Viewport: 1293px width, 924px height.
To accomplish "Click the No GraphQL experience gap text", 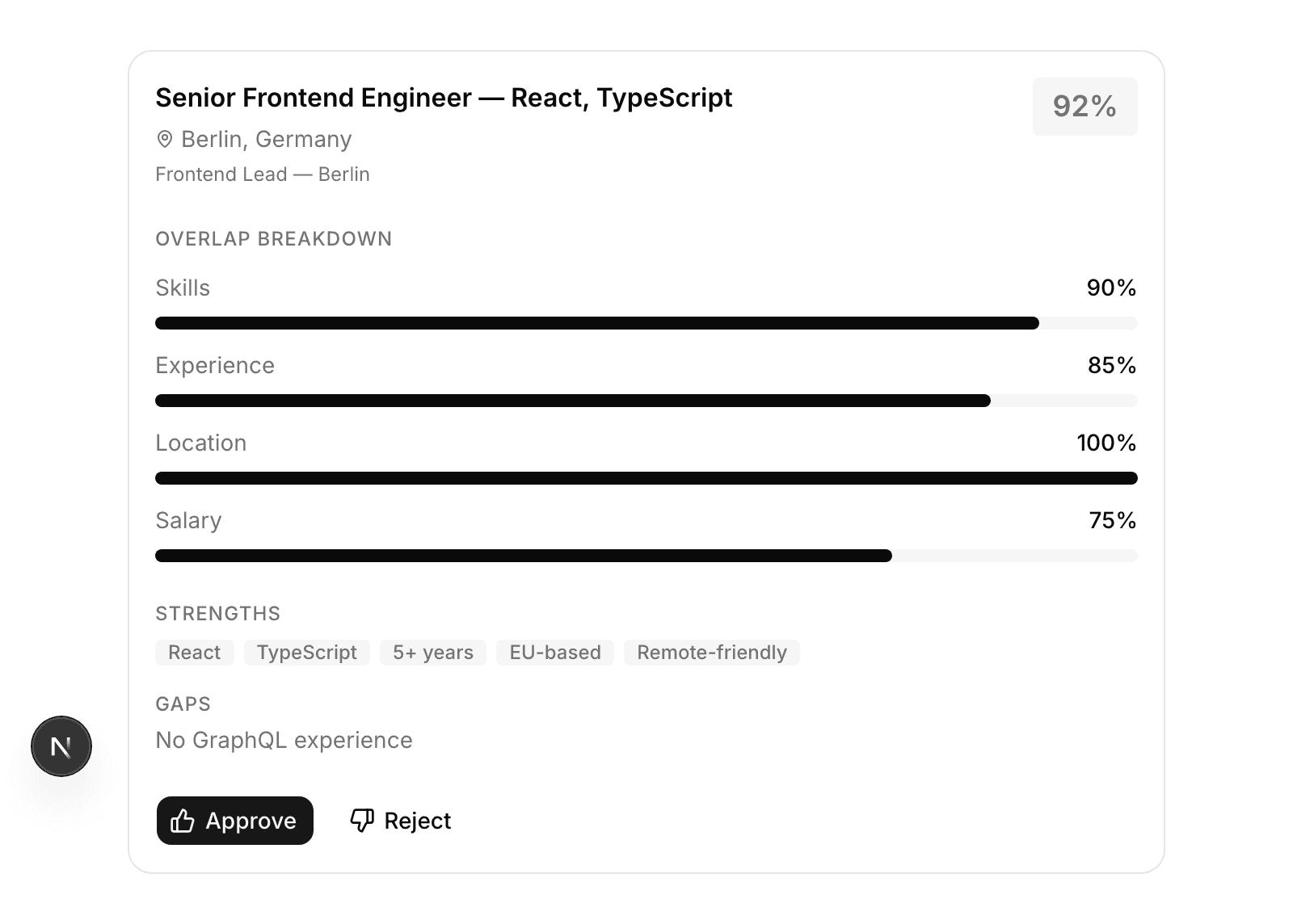I will click(x=284, y=740).
